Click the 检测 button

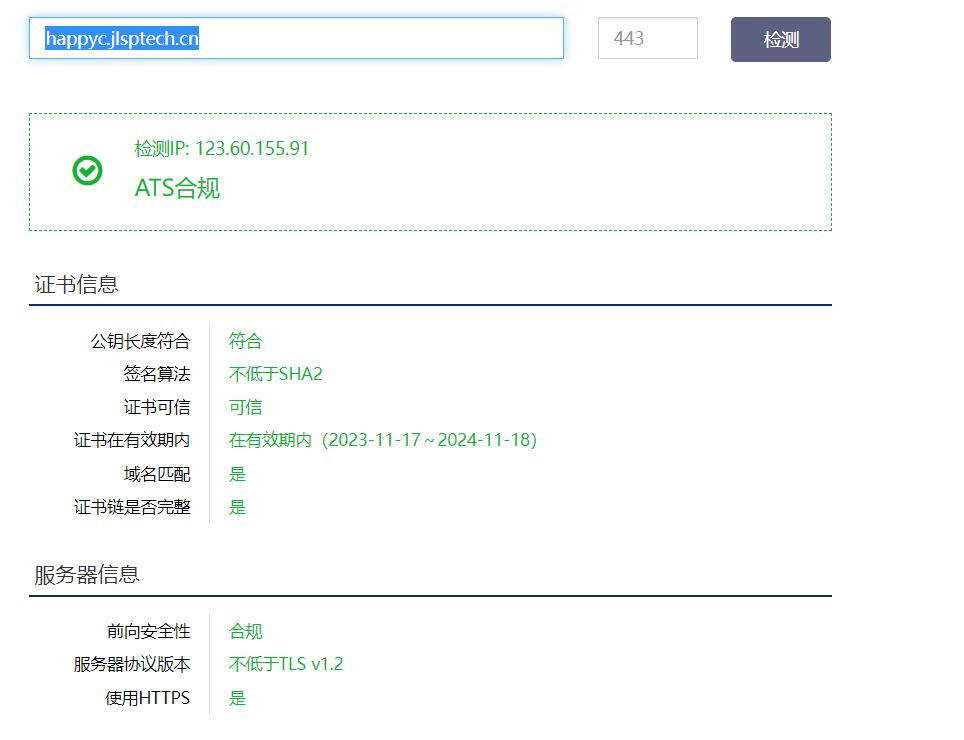pyautogui.click(x=781, y=39)
